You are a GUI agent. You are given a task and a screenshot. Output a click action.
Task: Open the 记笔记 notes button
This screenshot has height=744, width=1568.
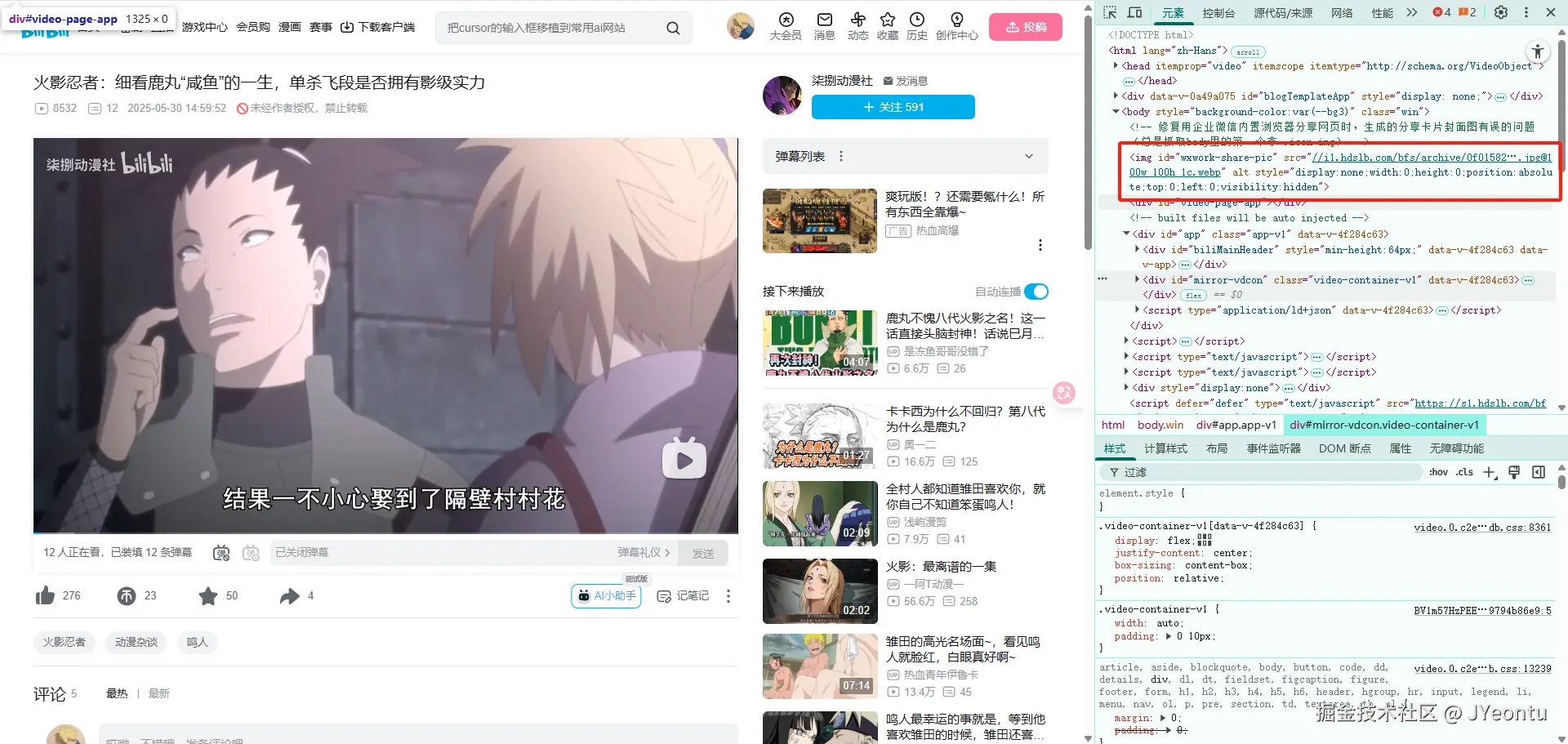coord(684,596)
